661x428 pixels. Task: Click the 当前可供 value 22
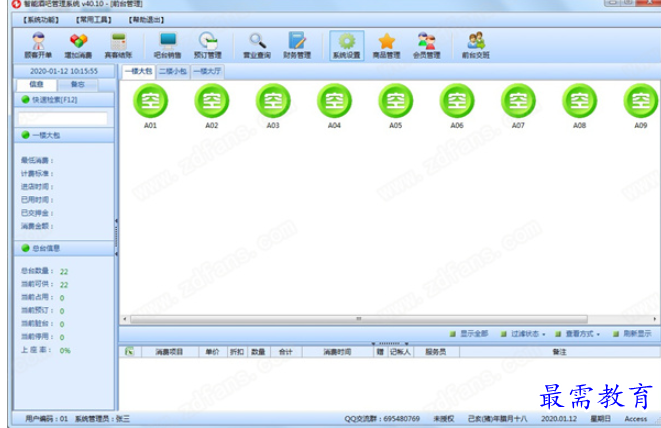(x=64, y=285)
